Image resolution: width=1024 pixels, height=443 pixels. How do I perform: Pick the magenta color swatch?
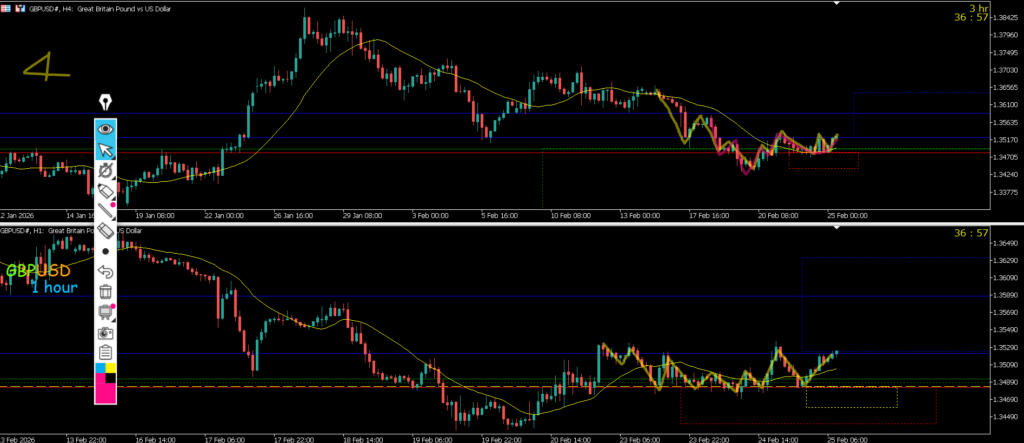pos(105,392)
